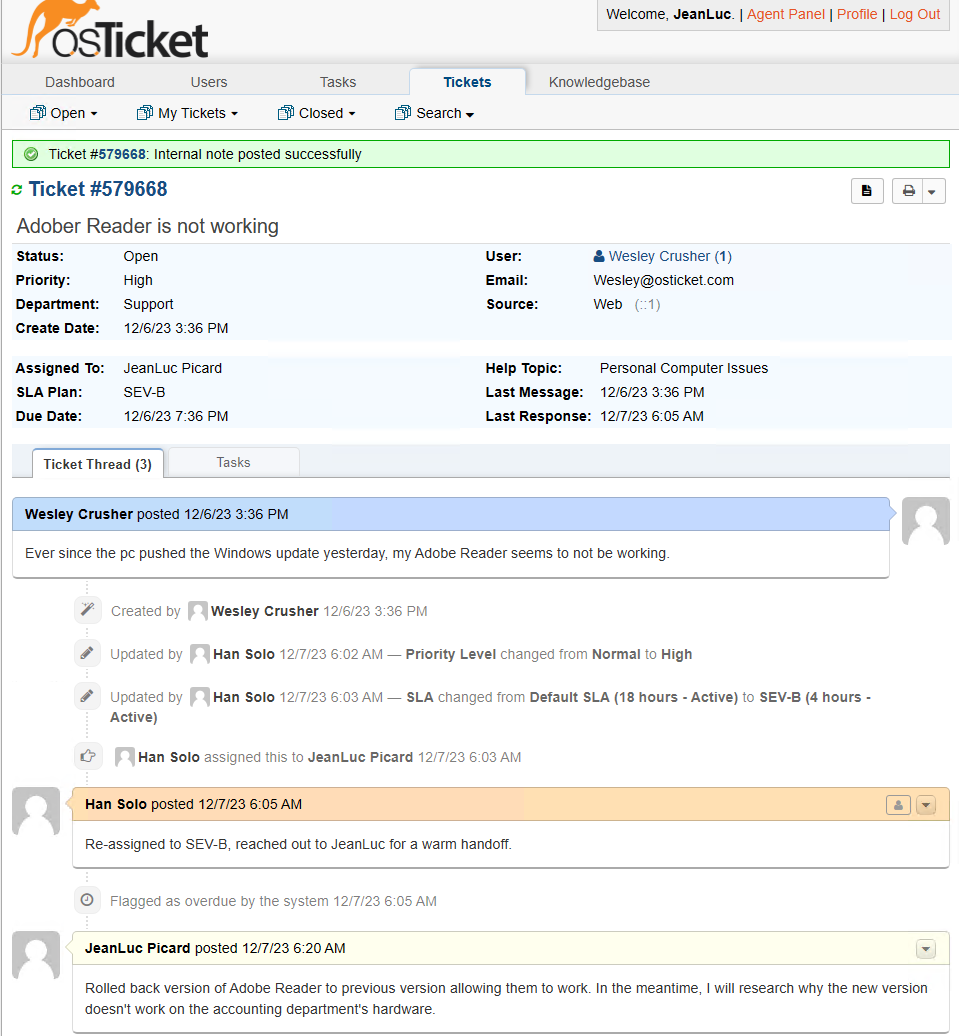The height and width of the screenshot is (1036, 959).
Task: Click Han Solo's post avatar thumbnail
Action: pyautogui.click(x=36, y=811)
